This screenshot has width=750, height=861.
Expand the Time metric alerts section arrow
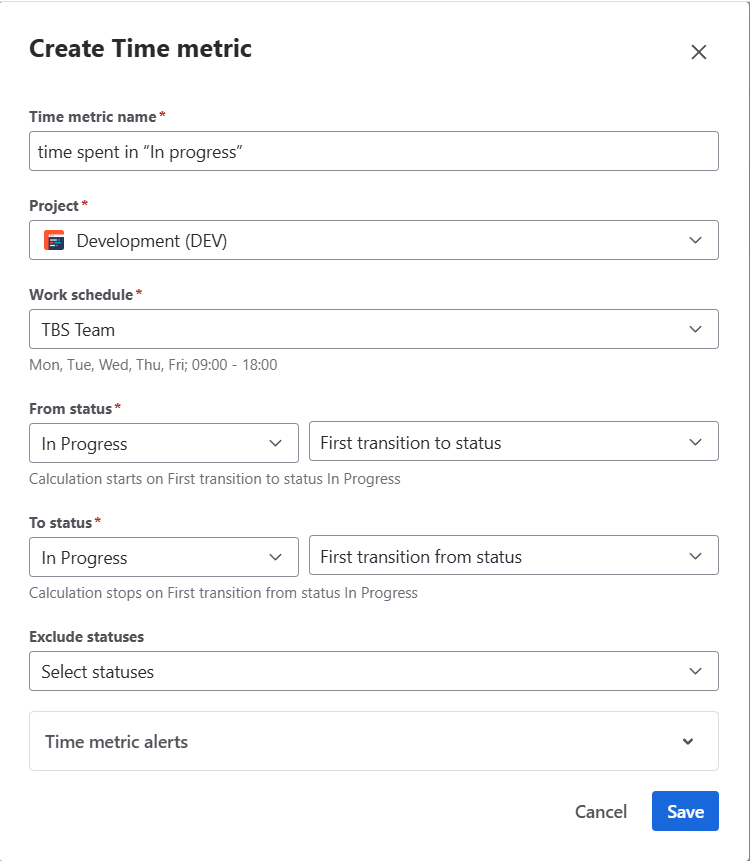pos(688,741)
